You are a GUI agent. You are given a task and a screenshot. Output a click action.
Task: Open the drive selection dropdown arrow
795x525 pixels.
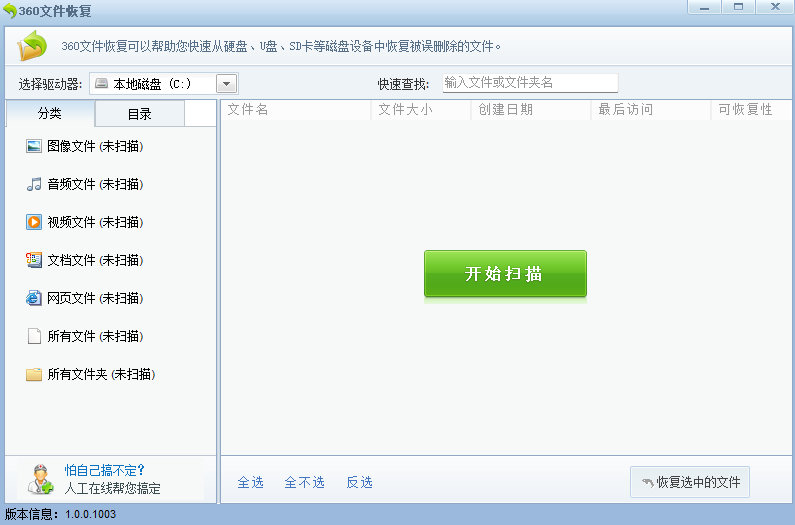tap(227, 84)
